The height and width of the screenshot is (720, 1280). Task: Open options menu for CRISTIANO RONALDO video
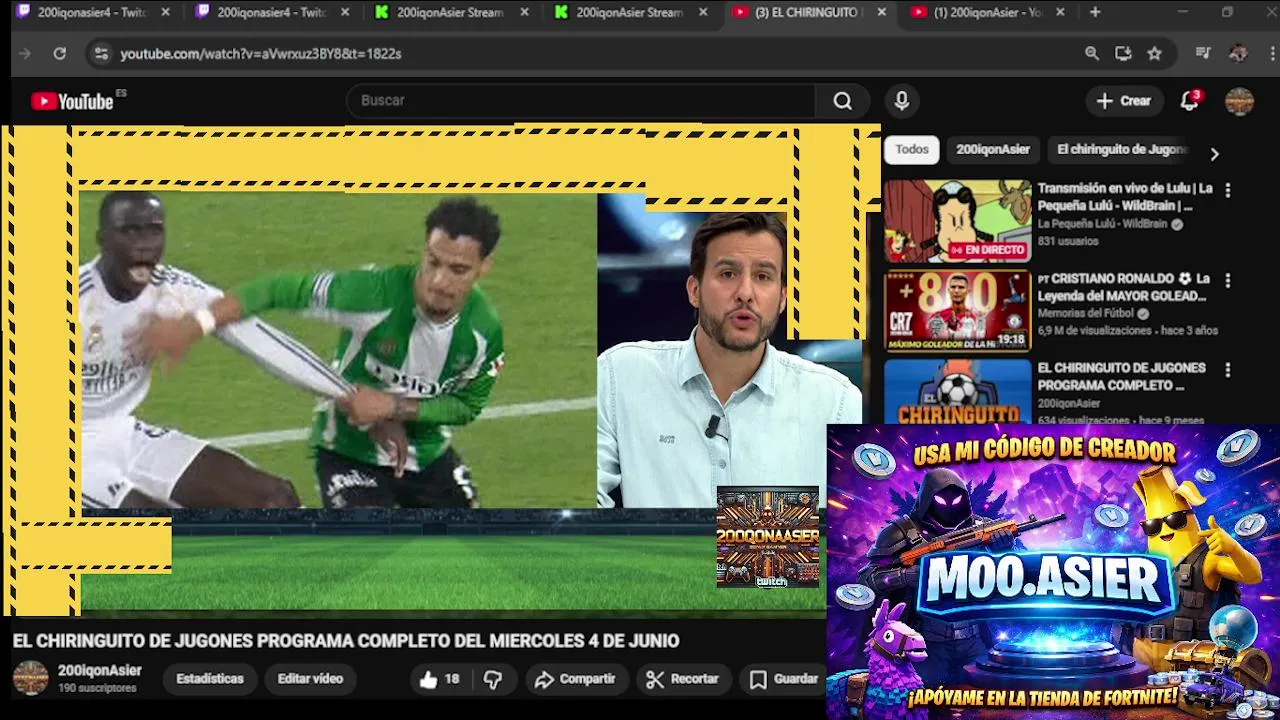(x=1228, y=280)
